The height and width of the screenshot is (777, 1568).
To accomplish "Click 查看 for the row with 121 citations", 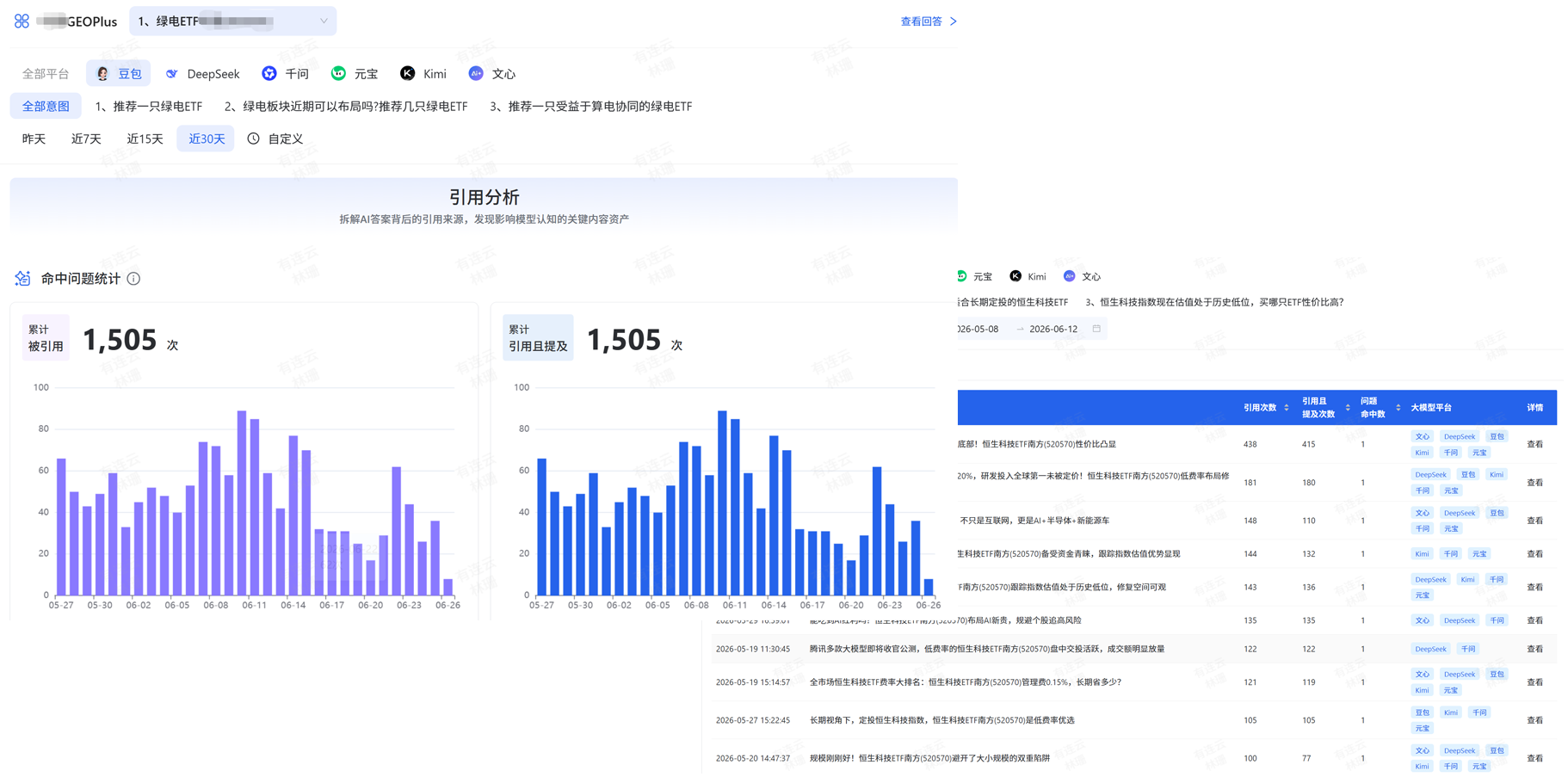I will (1535, 682).
